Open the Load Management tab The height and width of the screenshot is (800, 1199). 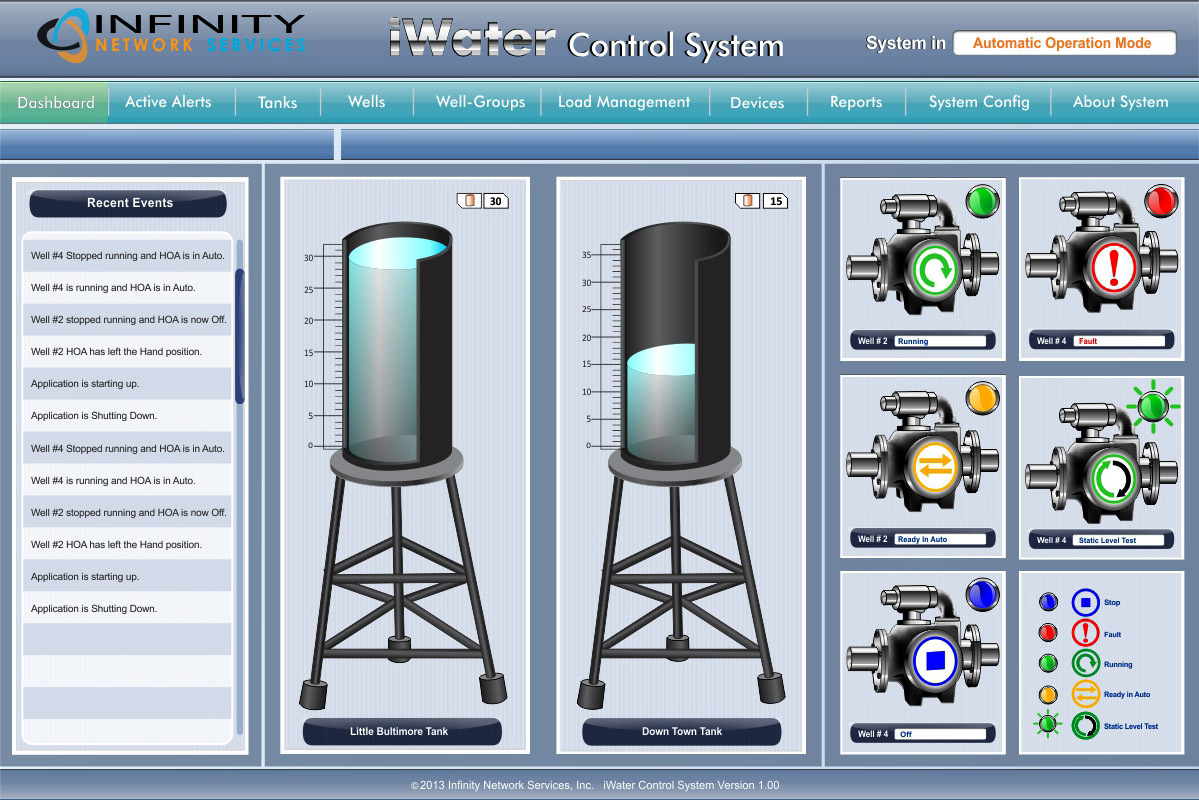[624, 102]
